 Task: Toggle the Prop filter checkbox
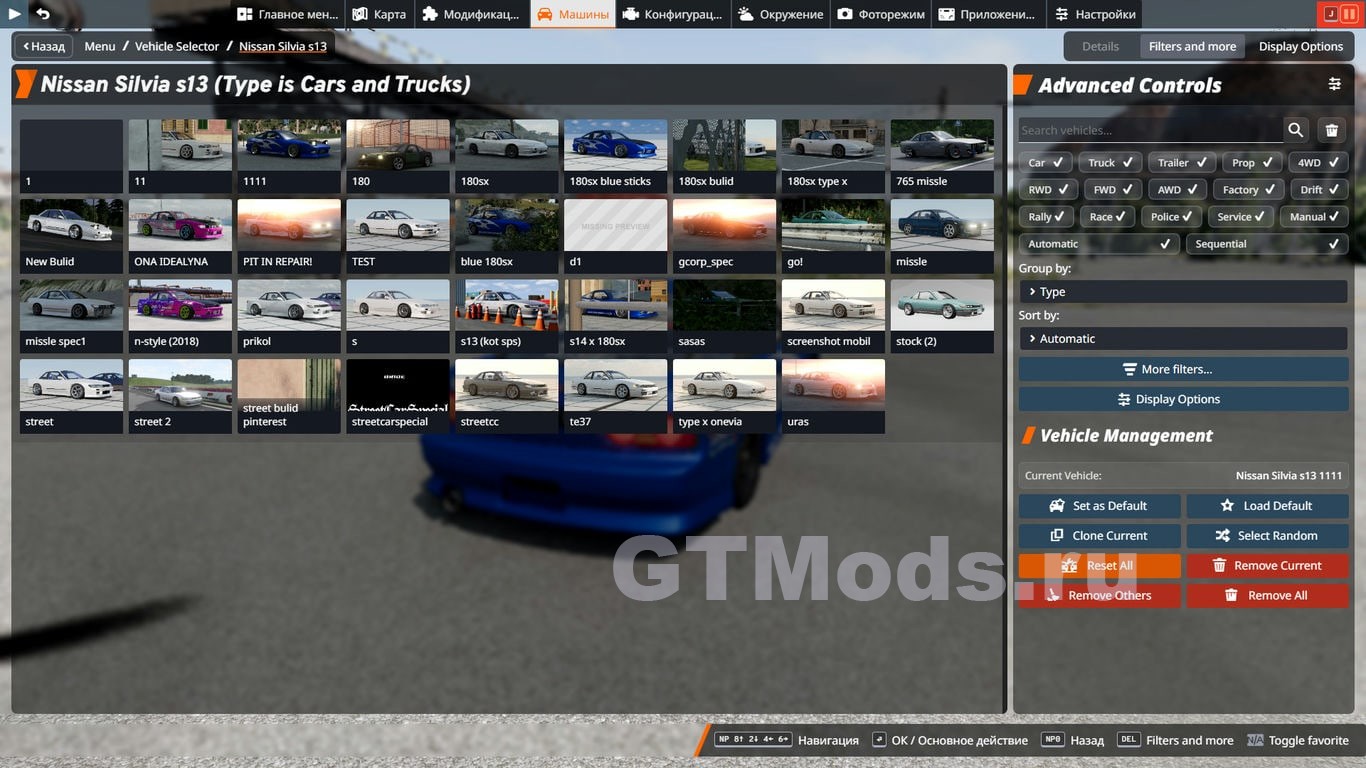click(x=1253, y=162)
